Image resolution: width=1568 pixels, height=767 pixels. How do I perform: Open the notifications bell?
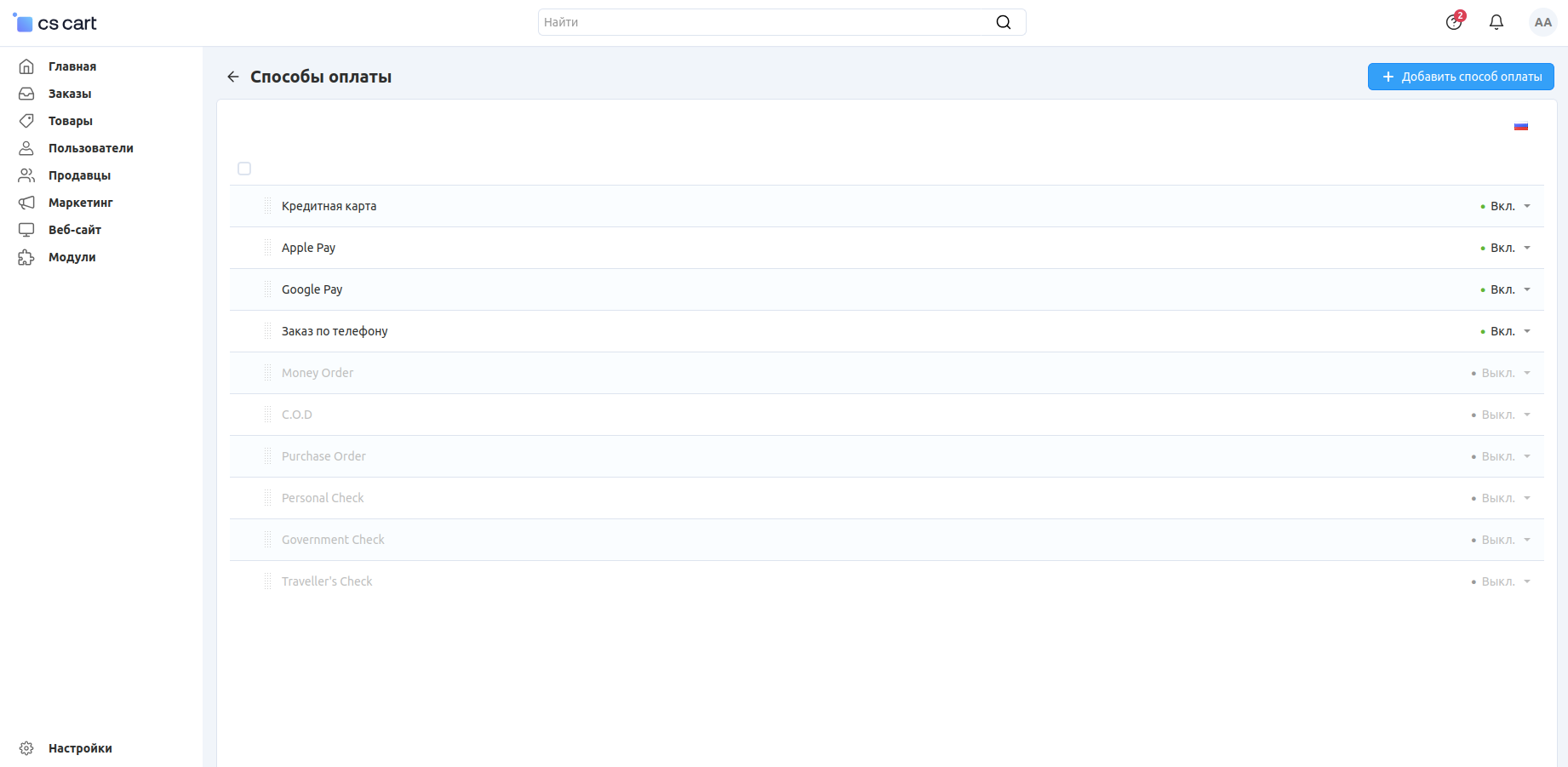tap(1496, 22)
